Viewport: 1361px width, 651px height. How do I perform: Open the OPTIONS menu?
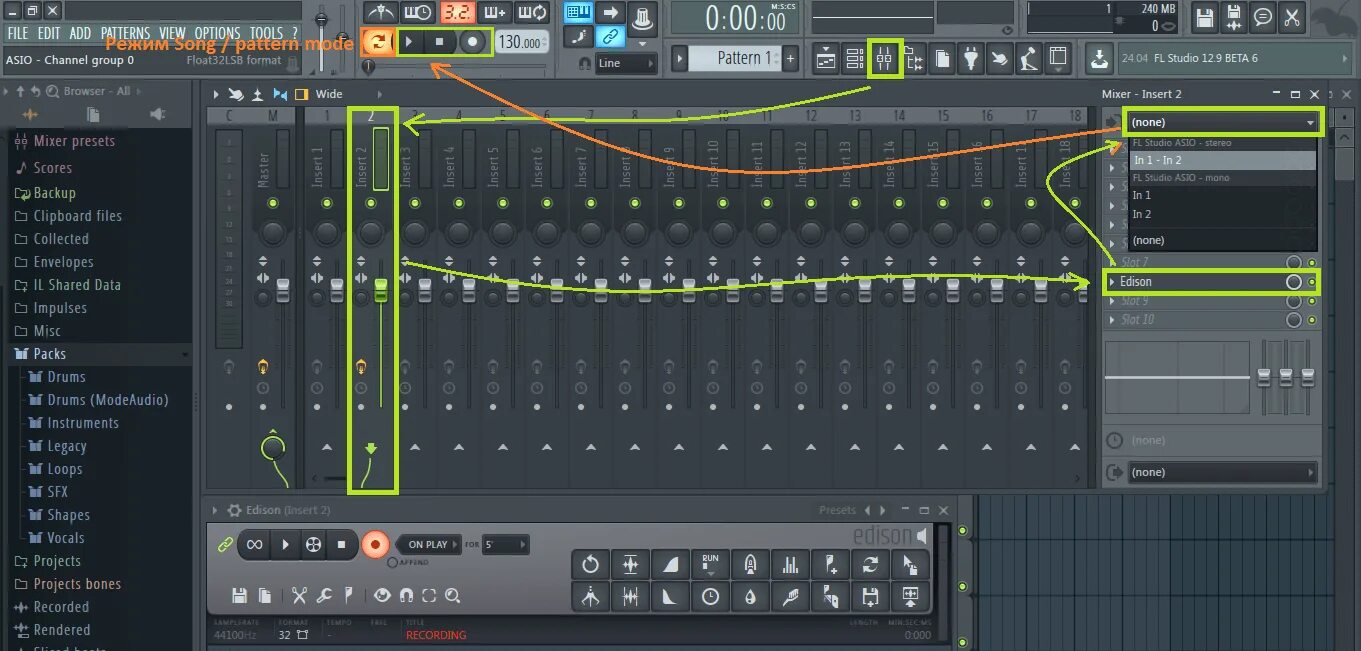click(x=217, y=33)
